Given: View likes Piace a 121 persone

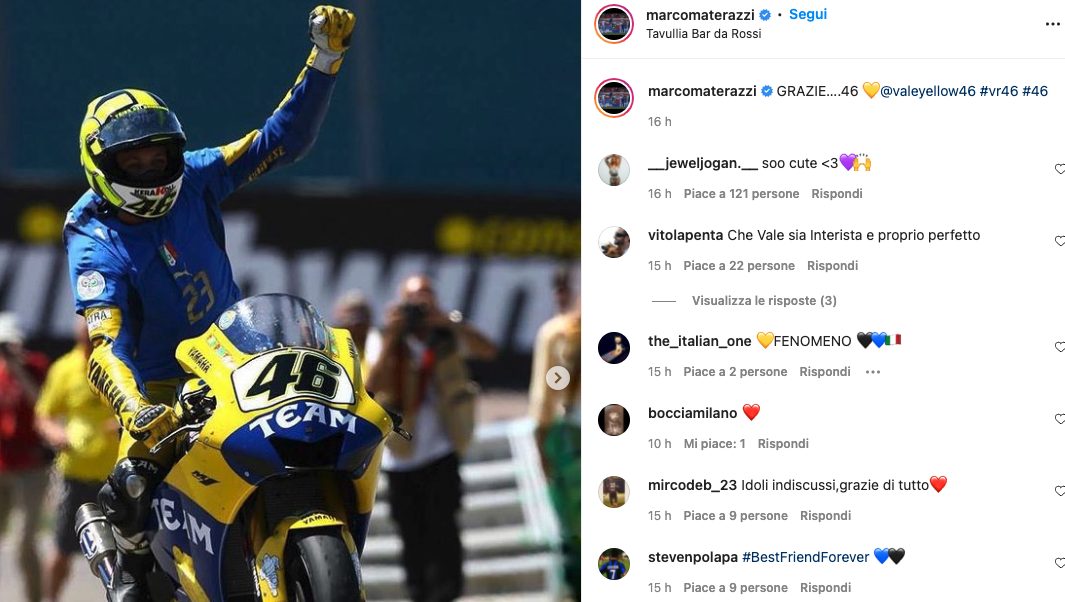Looking at the screenshot, I should click(741, 194).
